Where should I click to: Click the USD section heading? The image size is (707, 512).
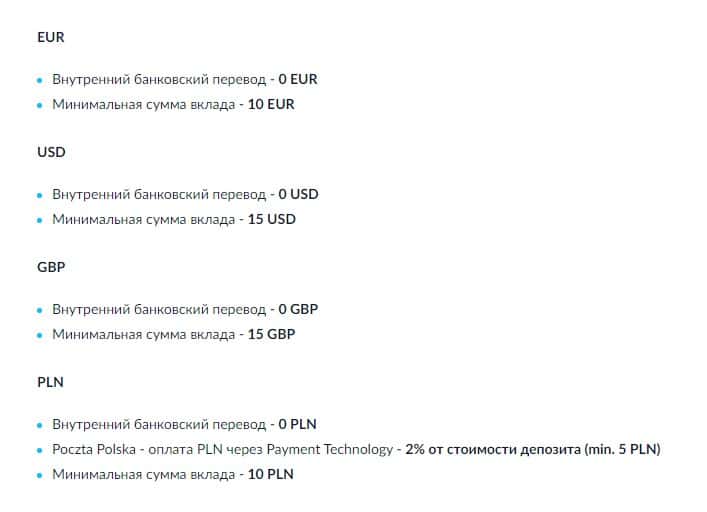click(x=50, y=152)
